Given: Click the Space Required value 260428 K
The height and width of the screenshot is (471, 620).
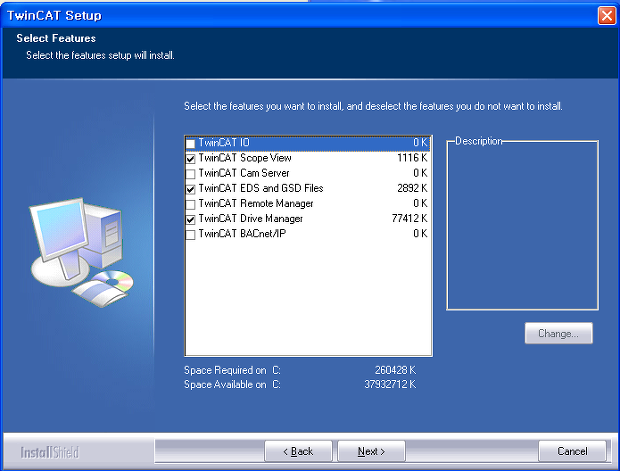Looking at the screenshot, I should pyautogui.click(x=395, y=370).
